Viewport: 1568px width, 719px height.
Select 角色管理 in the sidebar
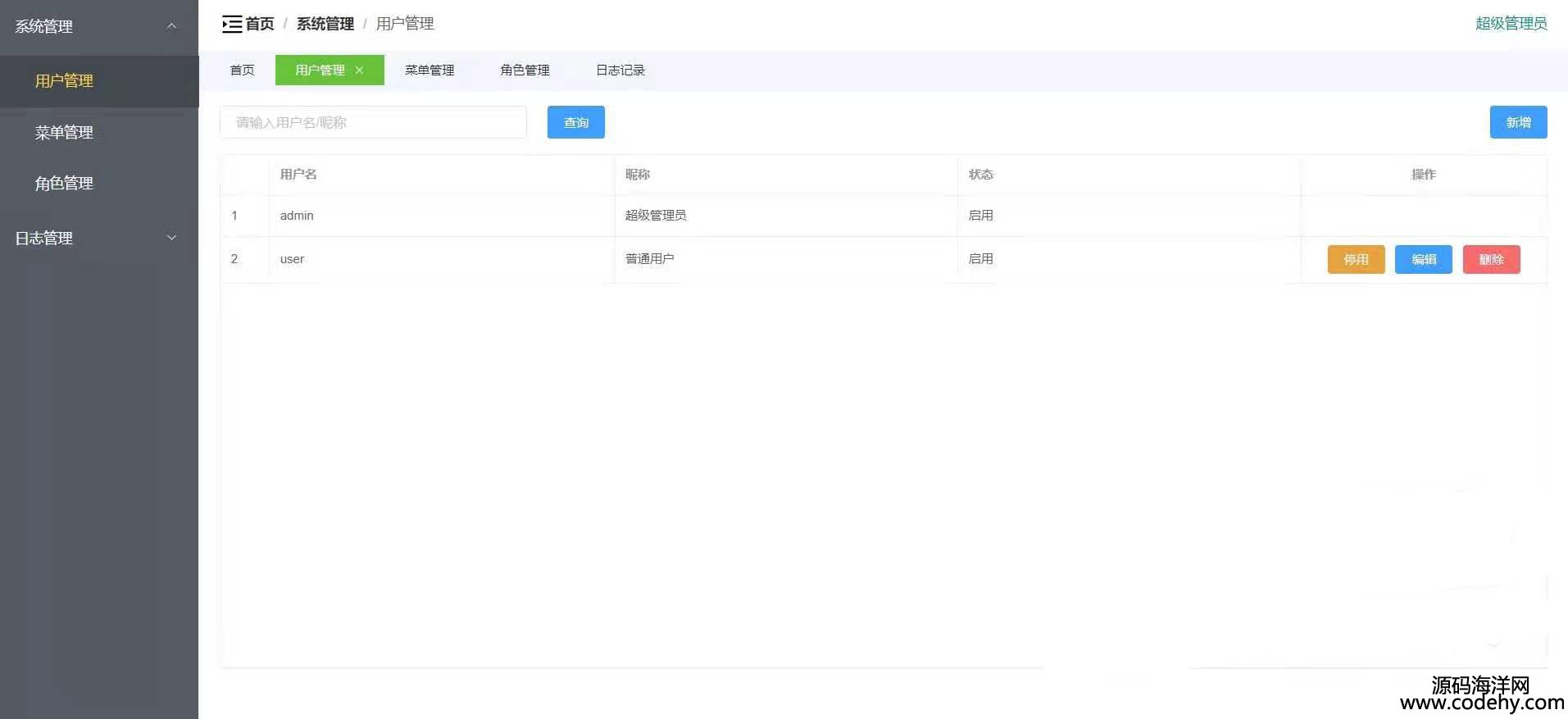click(64, 184)
